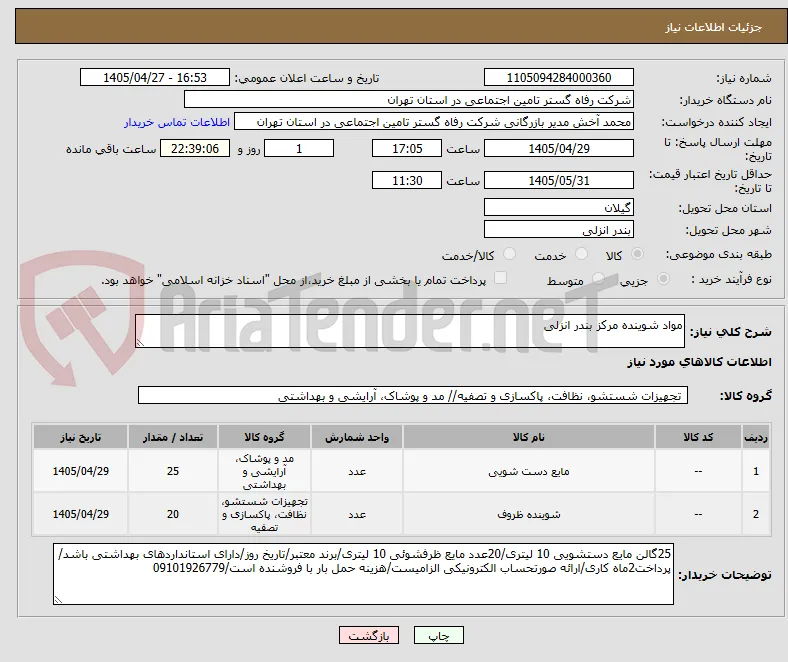788x662 pixels.
Task: Click the remaining days field showing 1
Action: click(x=299, y=148)
